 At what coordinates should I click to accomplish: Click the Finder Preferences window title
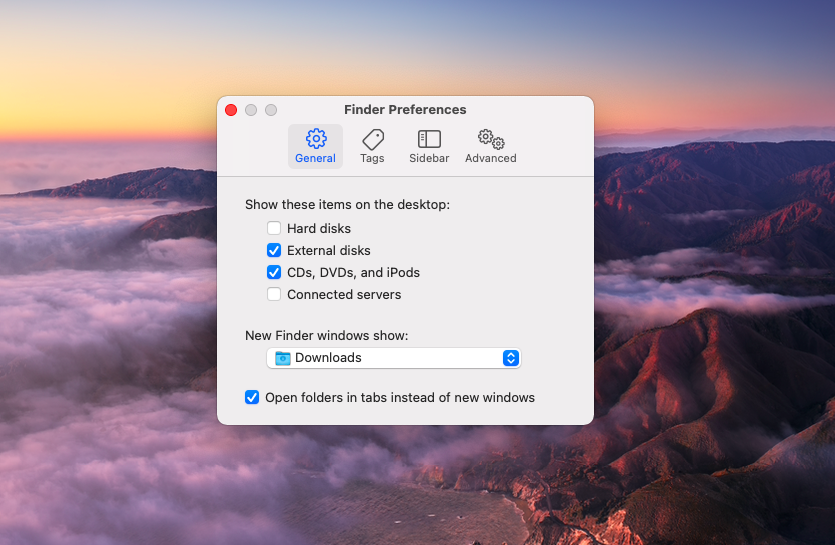tap(405, 109)
